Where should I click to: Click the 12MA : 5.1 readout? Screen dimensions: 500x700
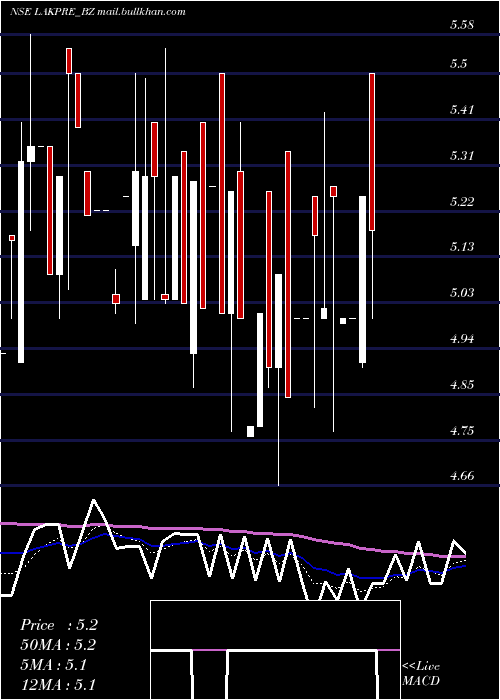[58, 685]
